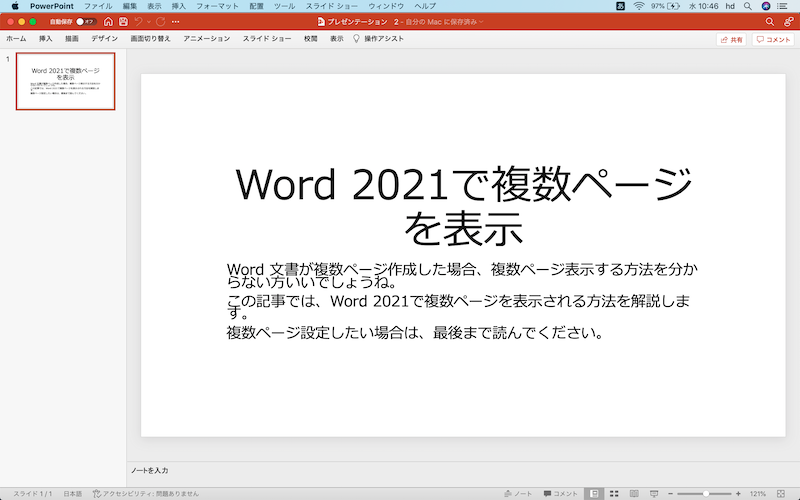This screenshot has width=800, height=500.
Task: Click the Home icon in title bar
Action: click(108, 21)
